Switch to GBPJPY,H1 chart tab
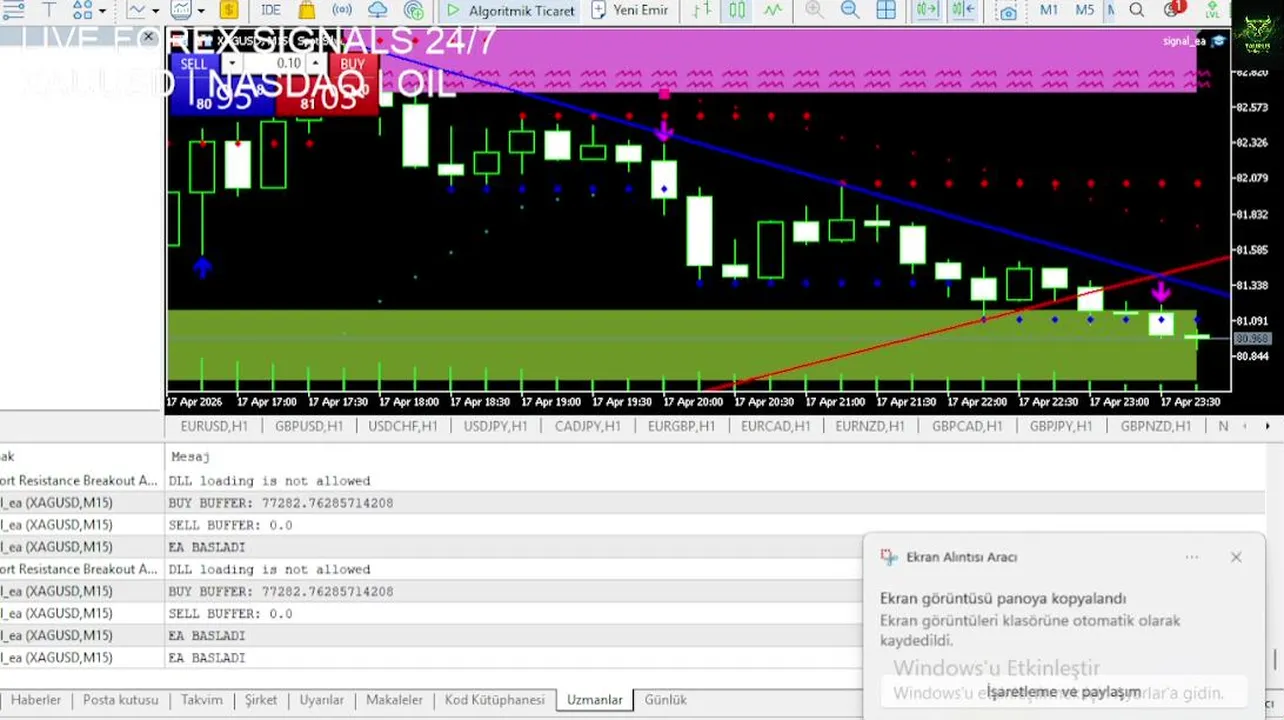Screen dimensions: 1284x720 1060,426
